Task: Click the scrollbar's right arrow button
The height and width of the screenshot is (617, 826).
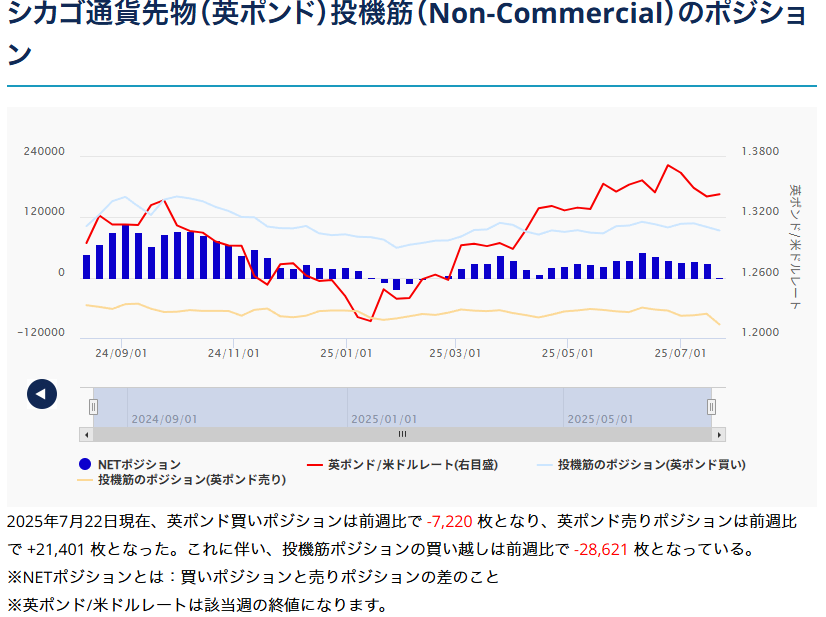Action: click(x=718, y=435)
